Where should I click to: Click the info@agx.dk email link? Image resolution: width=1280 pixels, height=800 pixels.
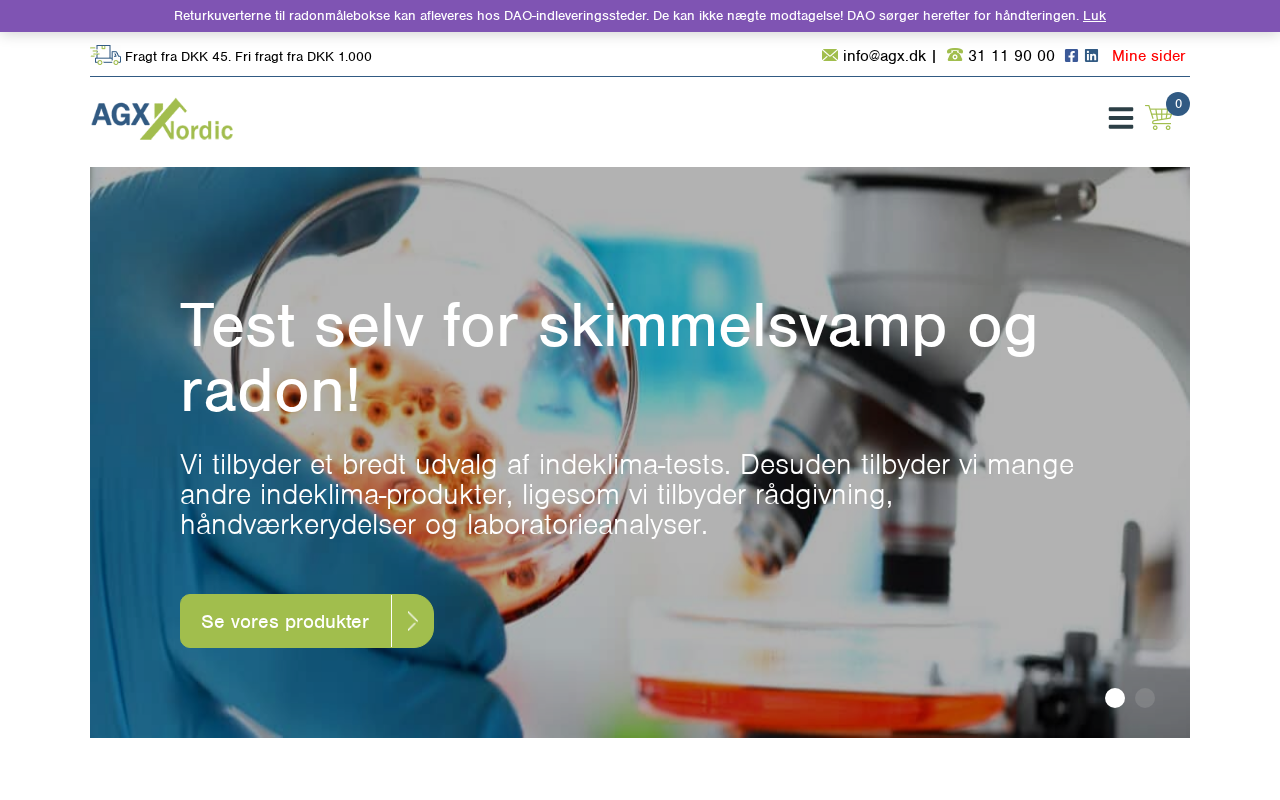click(884, 56)
